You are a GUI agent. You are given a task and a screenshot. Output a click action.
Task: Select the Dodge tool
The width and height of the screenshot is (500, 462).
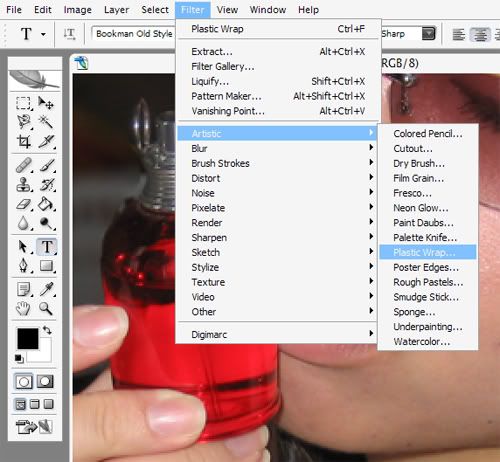(46, 223)
